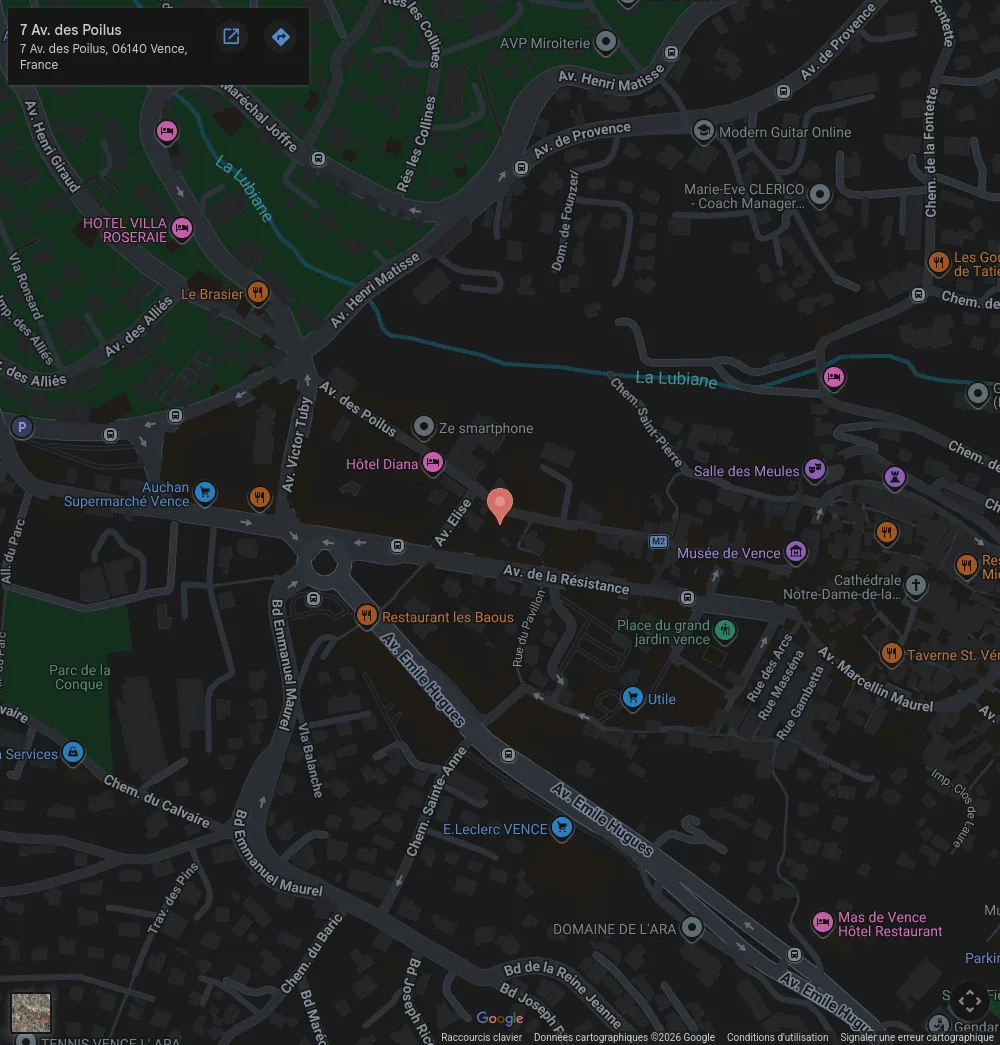The width and height of the screenshot is (1000, 1045).
Task: Click the address line 06140 Vence, France
Action: click(x=103, y=57)
